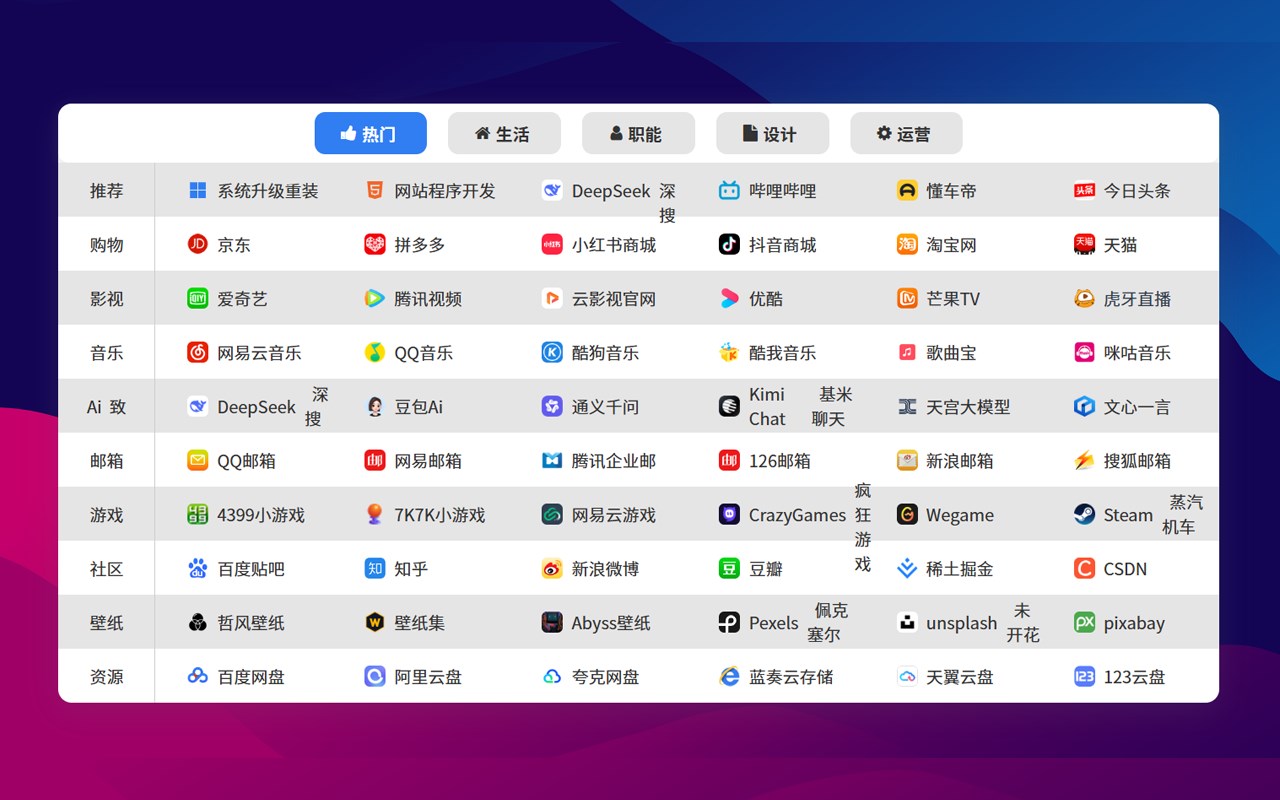Screen dimensions: 1280x800
Task: Open the 酷我音乐 link
Action: (782, 352)
